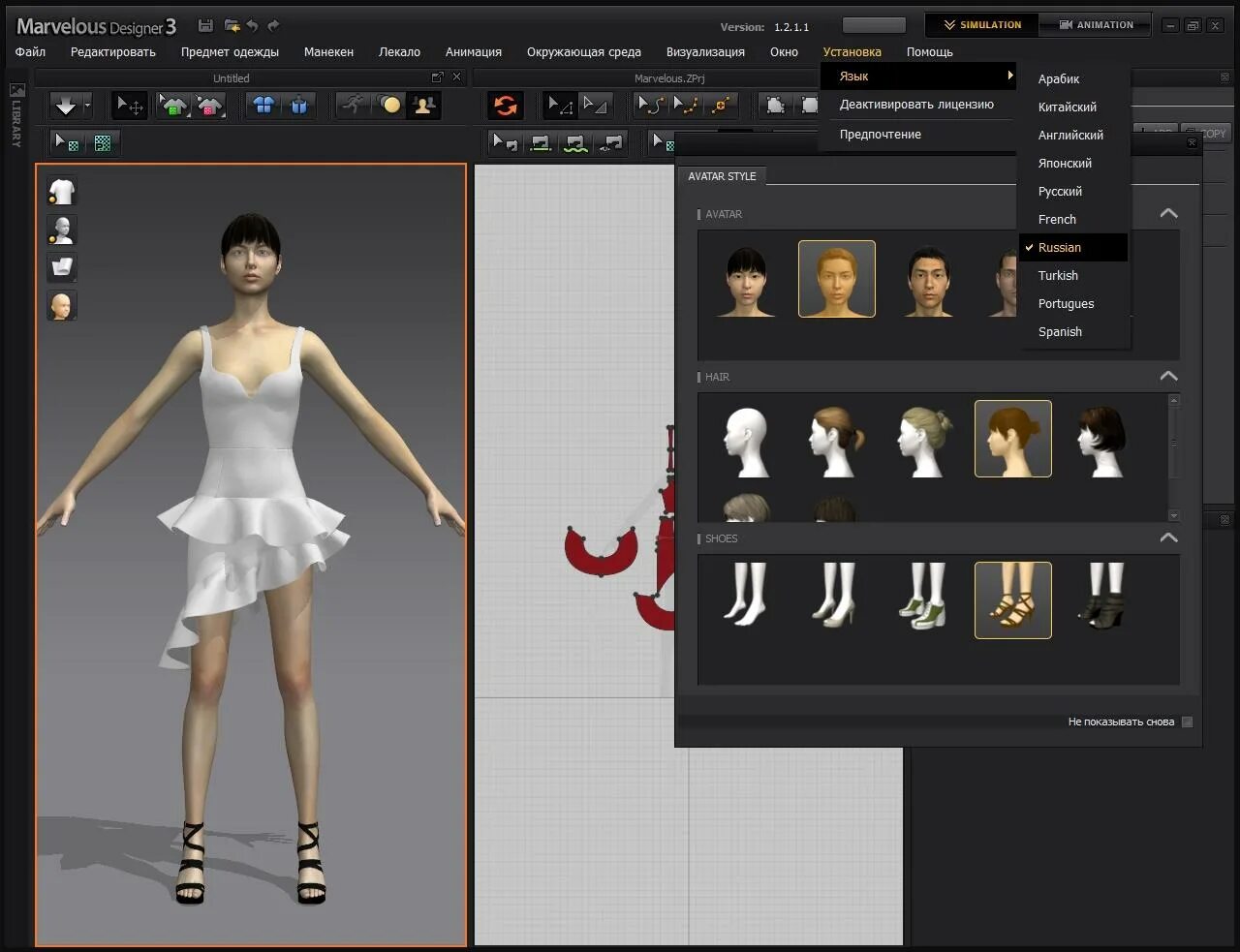Click the undo arrow in title bar

click(x=253, y=25)
